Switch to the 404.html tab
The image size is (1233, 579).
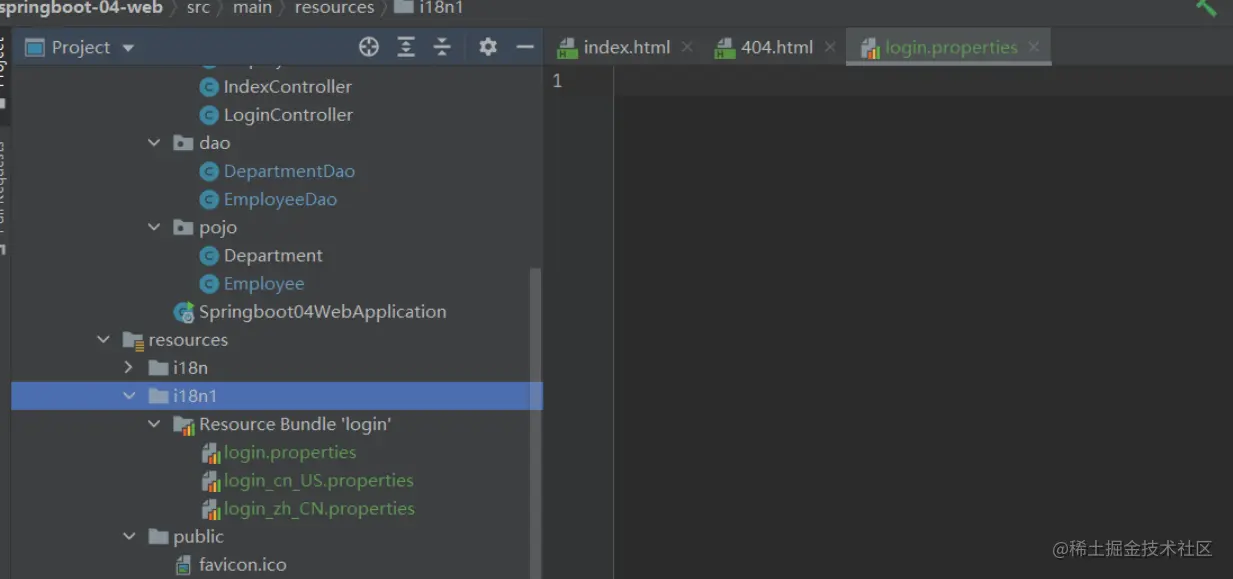coord(777,47)
